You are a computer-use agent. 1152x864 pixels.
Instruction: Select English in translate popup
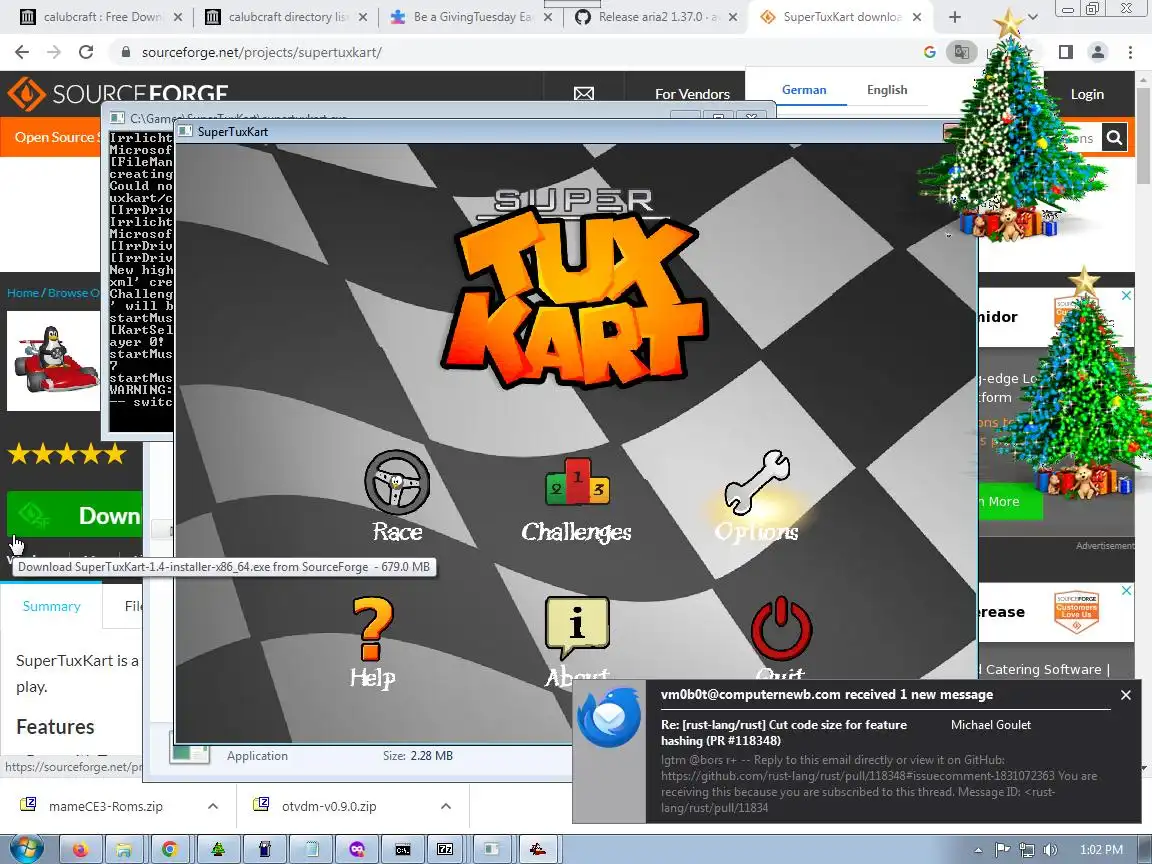887,90
